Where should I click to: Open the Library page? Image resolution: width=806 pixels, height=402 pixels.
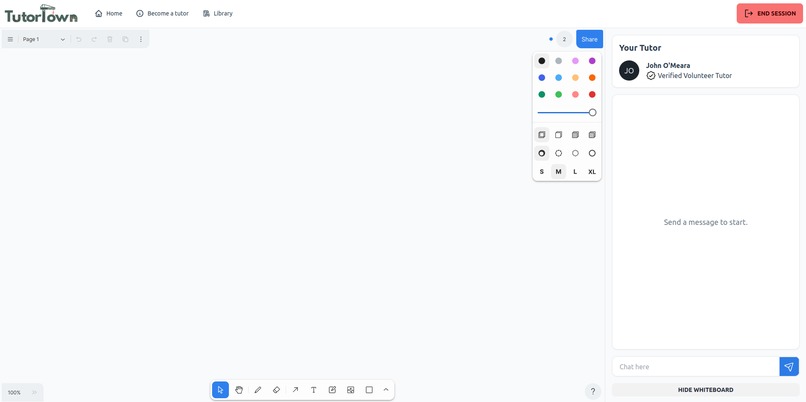218,13
